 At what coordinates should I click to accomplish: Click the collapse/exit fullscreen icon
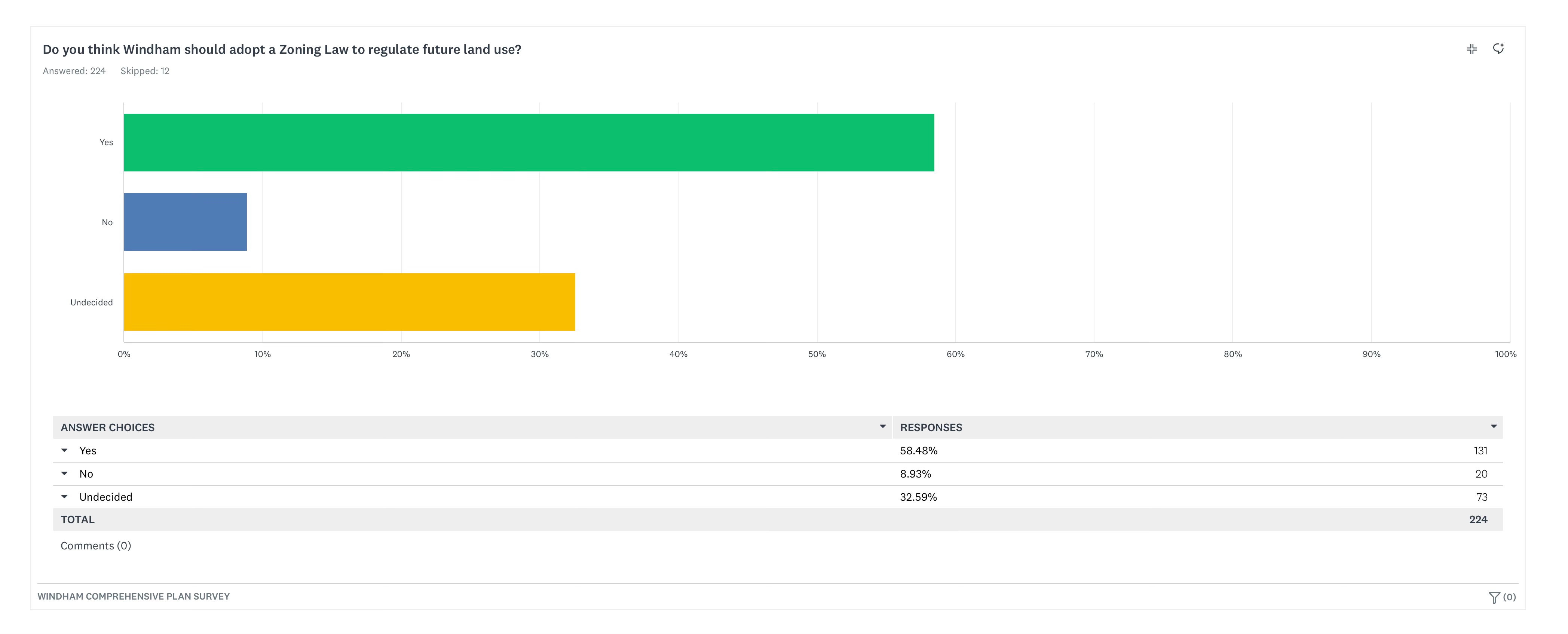(1471, 49)
